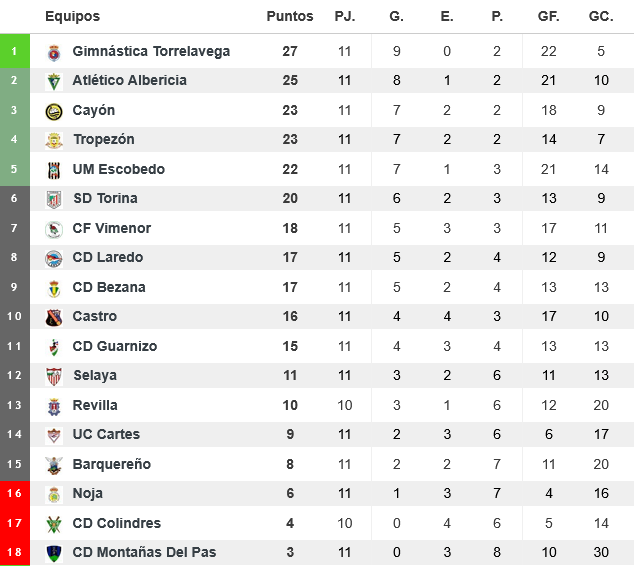Open CD Montañas Del Pas team page
This screenshot has width=634, height=566.
pos(144,552)
